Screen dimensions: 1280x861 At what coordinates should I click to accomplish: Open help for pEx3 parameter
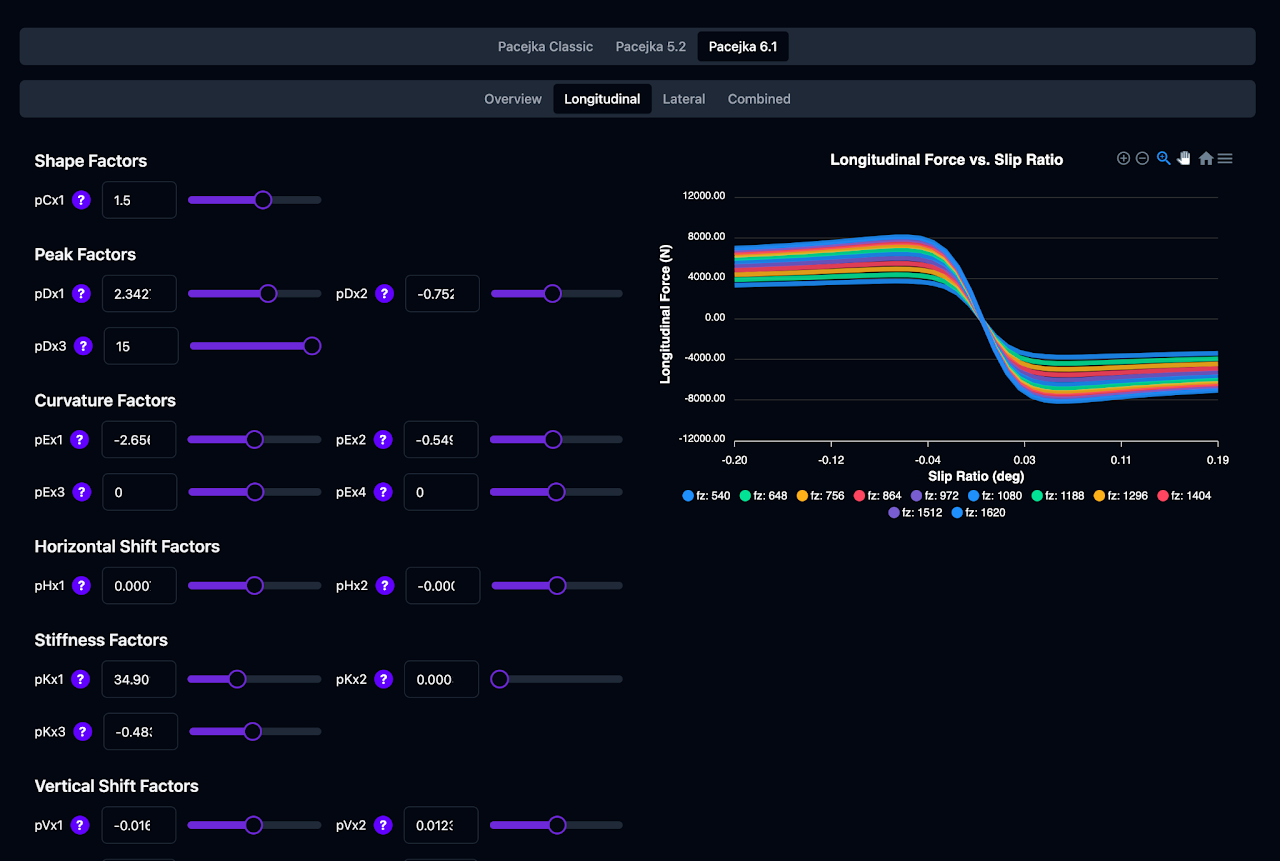pyautogui.click(x=82, y=492)
